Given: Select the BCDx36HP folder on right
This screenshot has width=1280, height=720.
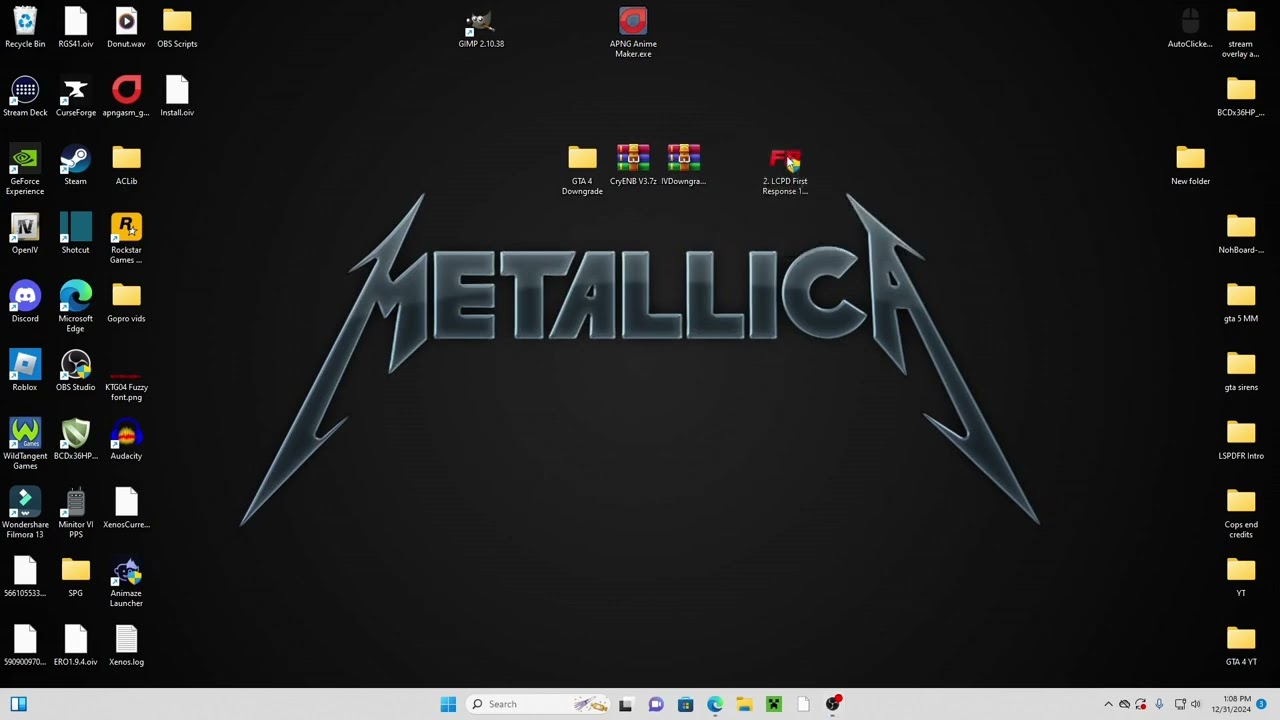Looking at the screenshot, I should [1241, 97].
